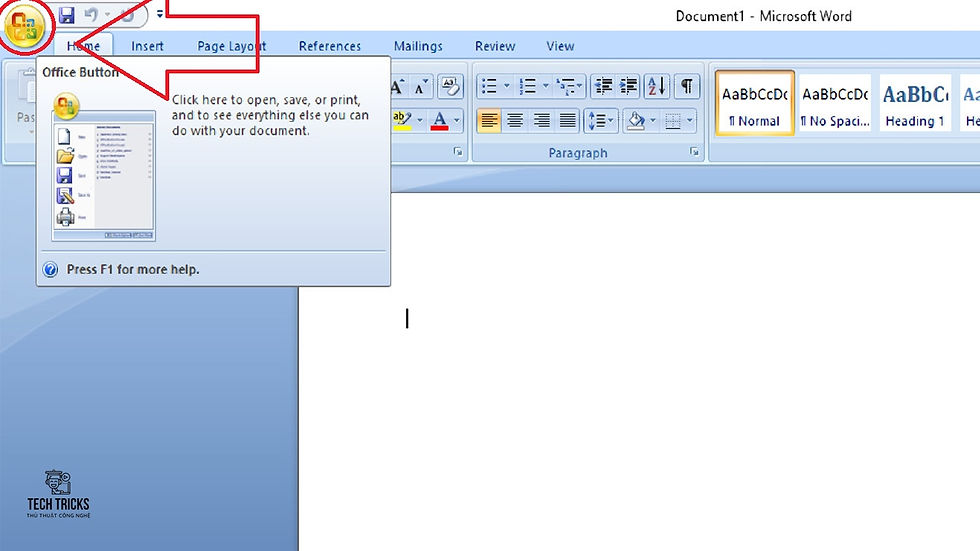Open the Mailings tab
Image resolution: width=980 pixels, height=551 pixels.
(x=418, y=46)
